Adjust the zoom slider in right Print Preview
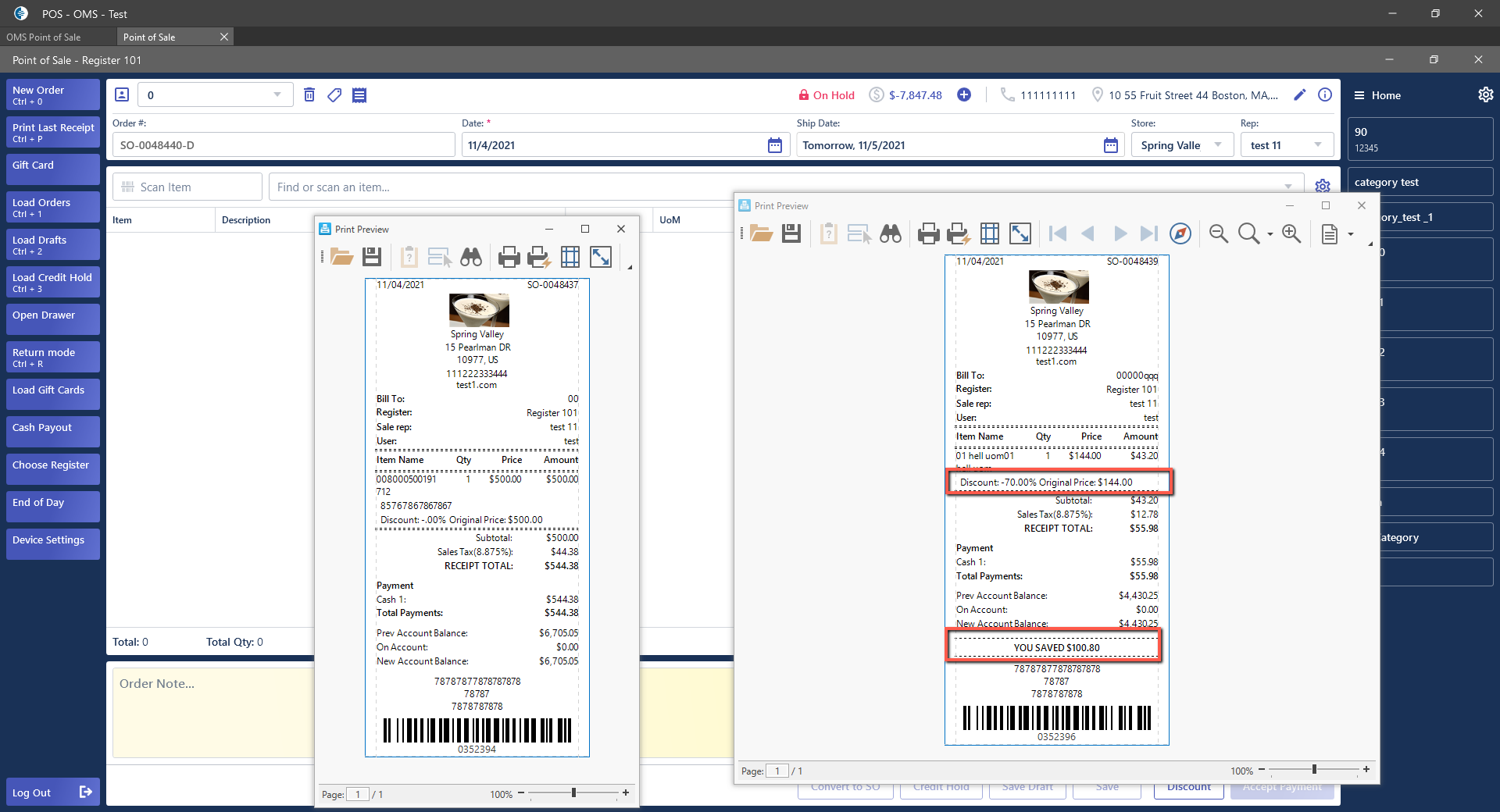Screen dimensions: 1500x812 [1314, 770]
